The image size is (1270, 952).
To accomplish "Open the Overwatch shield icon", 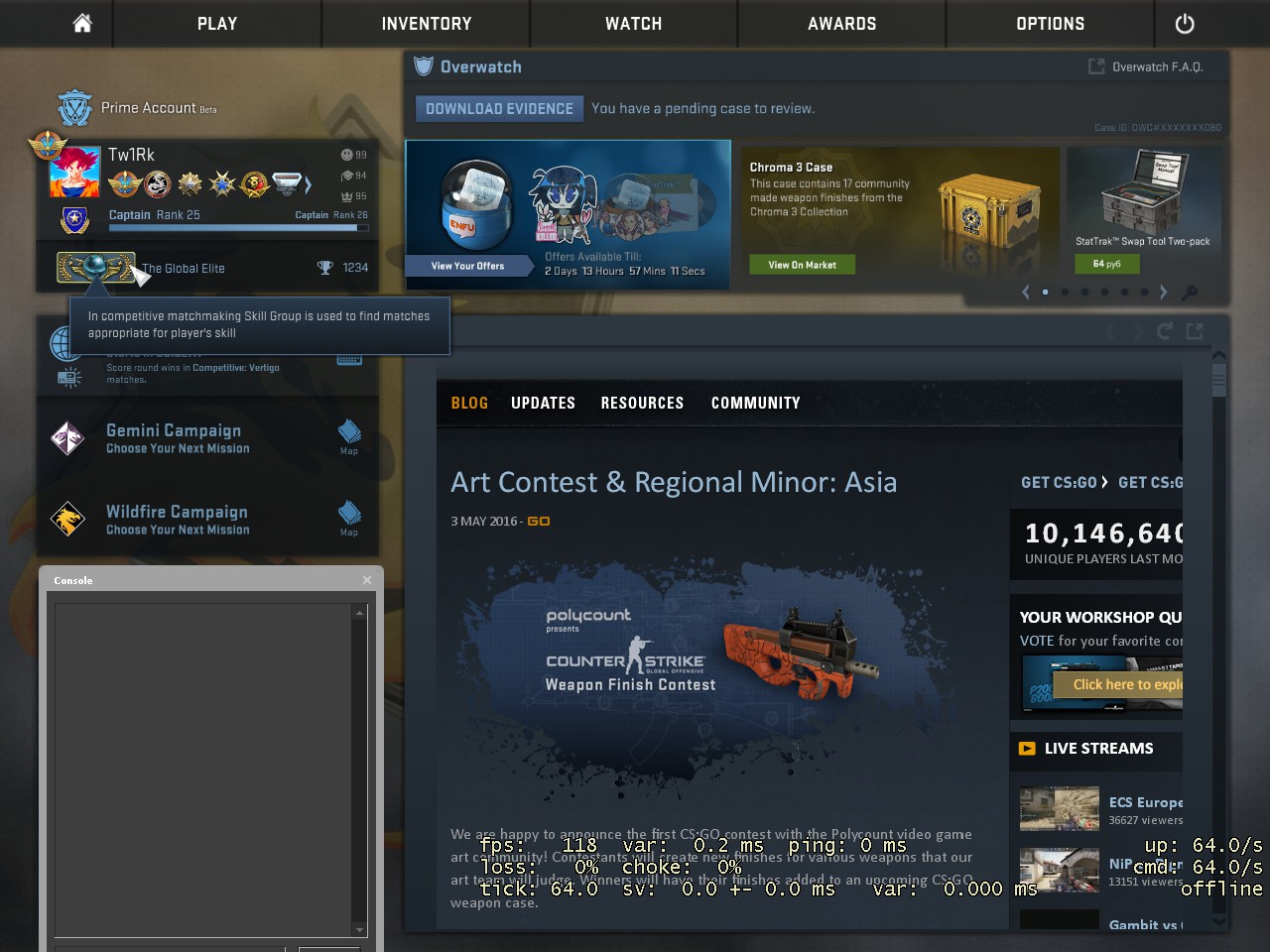I will (424, 66).
